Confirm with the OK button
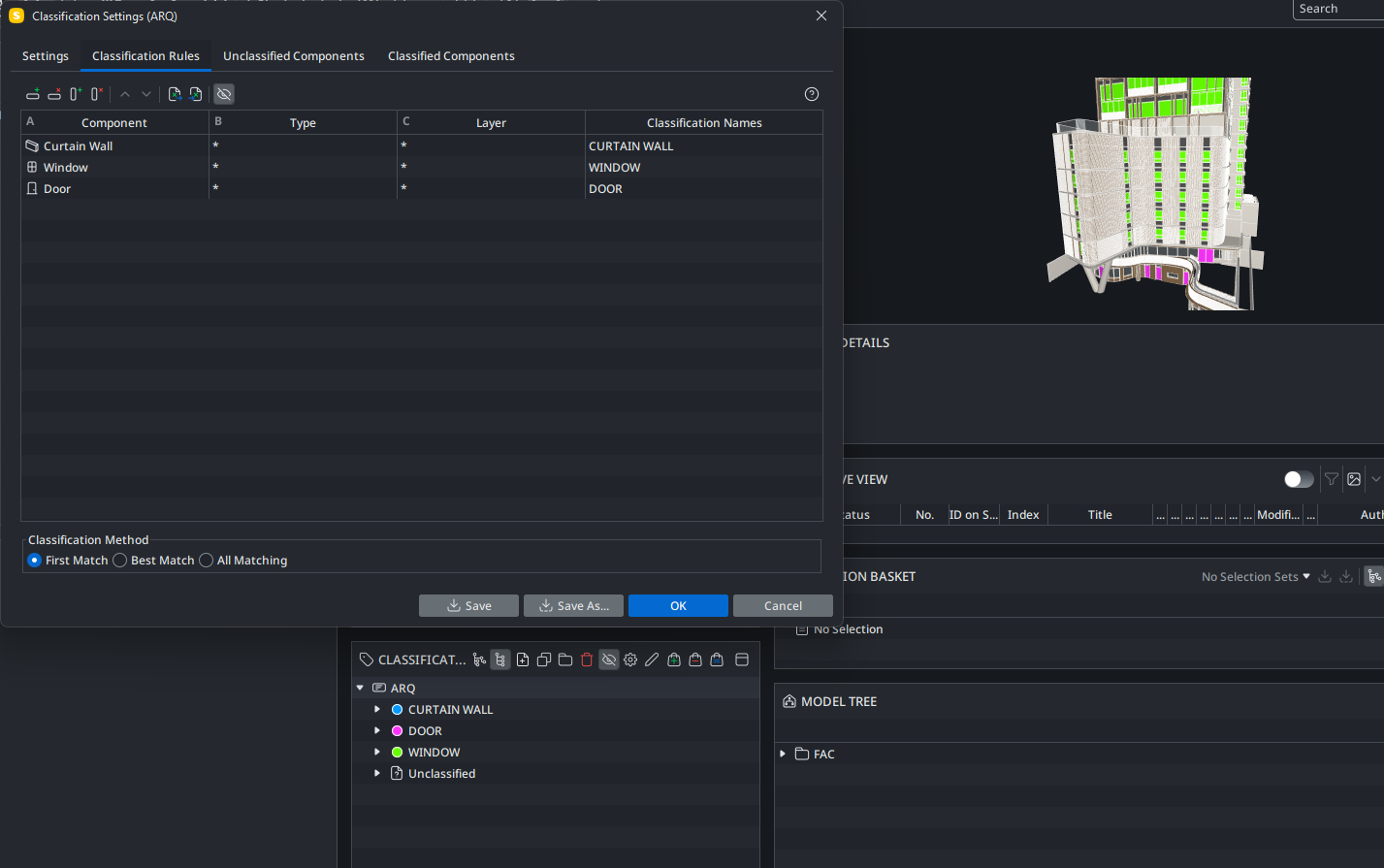 [678, 605]
